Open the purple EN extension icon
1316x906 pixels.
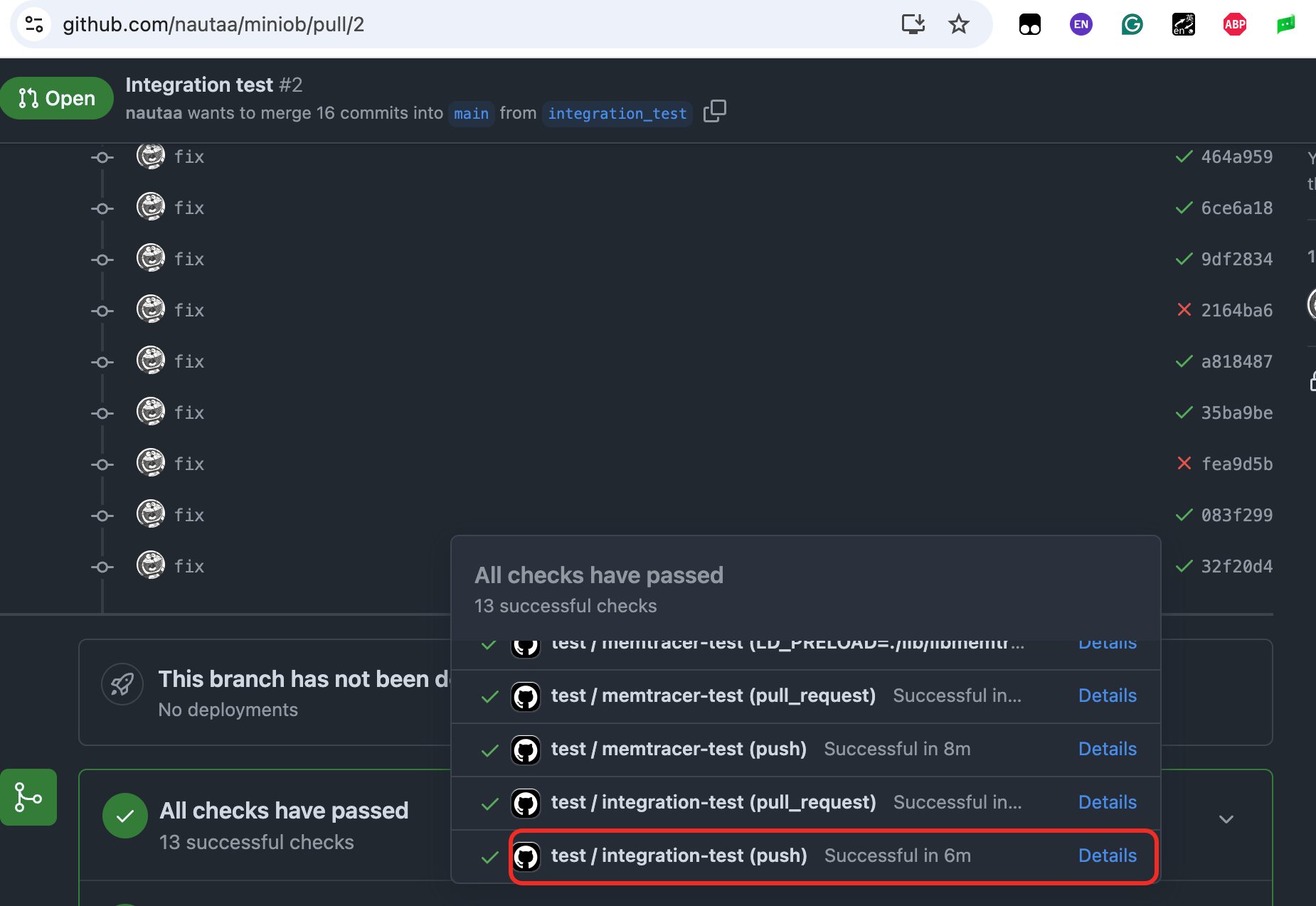[1081, 25]
